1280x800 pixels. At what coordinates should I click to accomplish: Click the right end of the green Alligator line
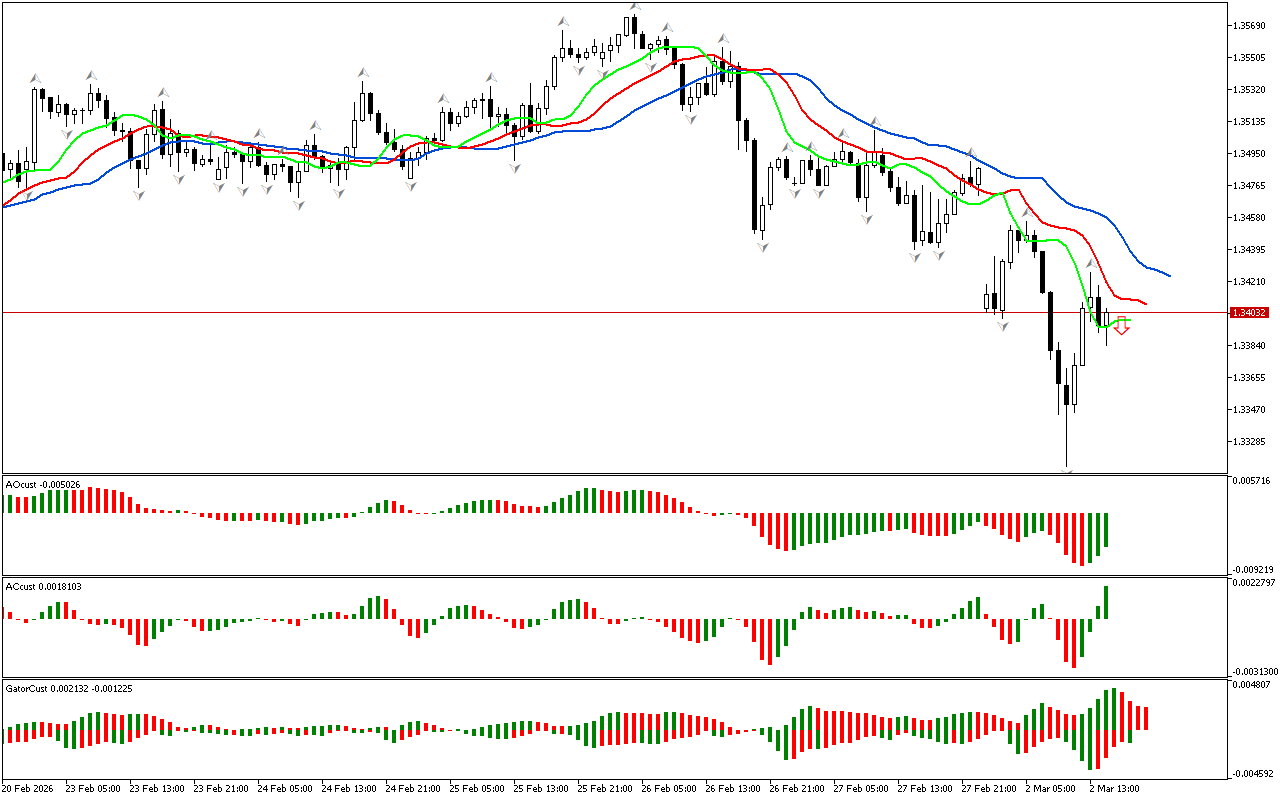1128,321
